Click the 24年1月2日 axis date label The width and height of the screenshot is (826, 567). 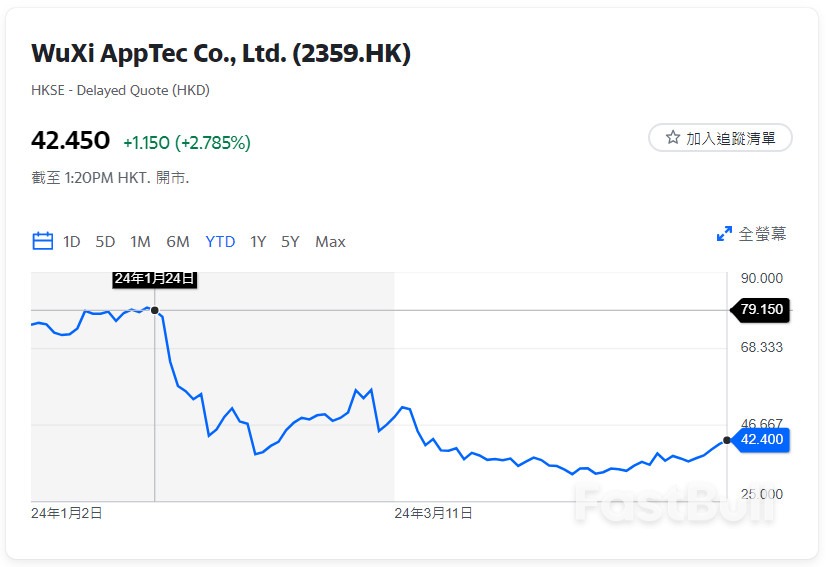pyautogui.click(x=66, y=513)
